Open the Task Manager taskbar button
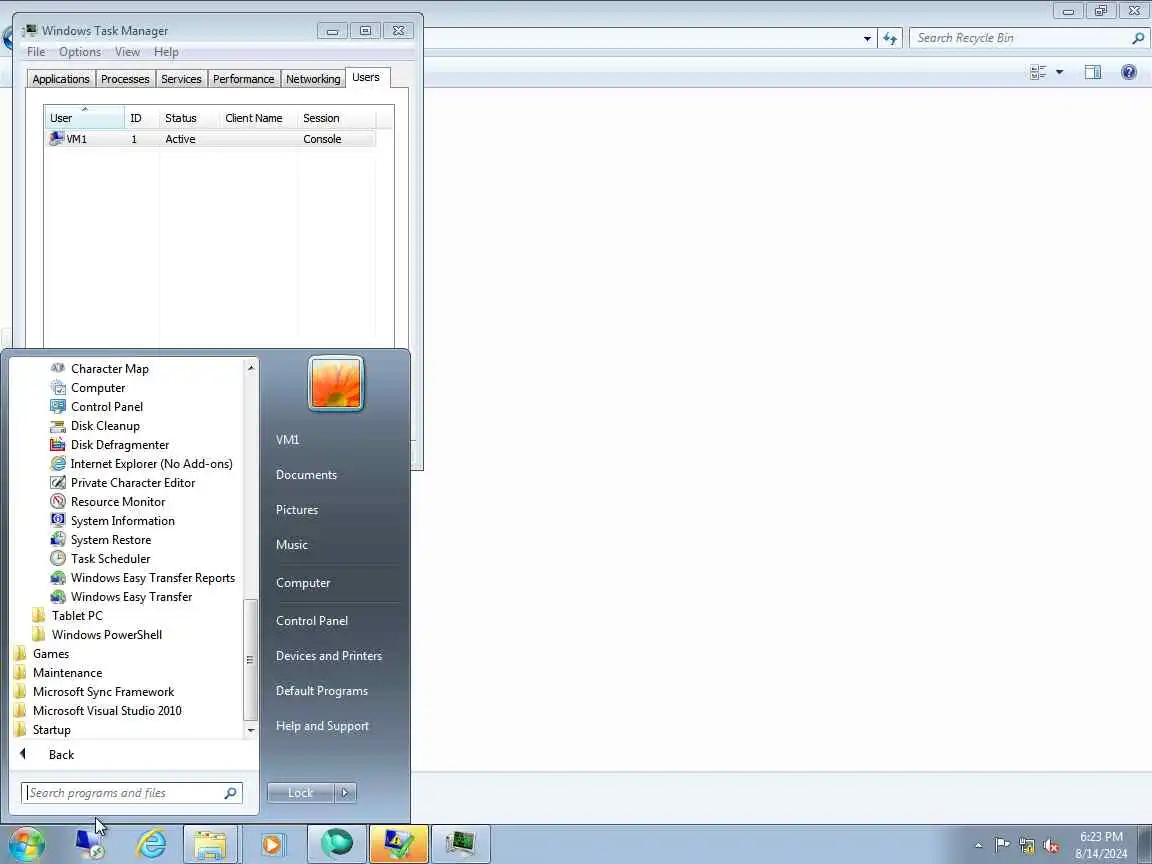Viewport: 1152px width, 864px height. tap(461, 844)
